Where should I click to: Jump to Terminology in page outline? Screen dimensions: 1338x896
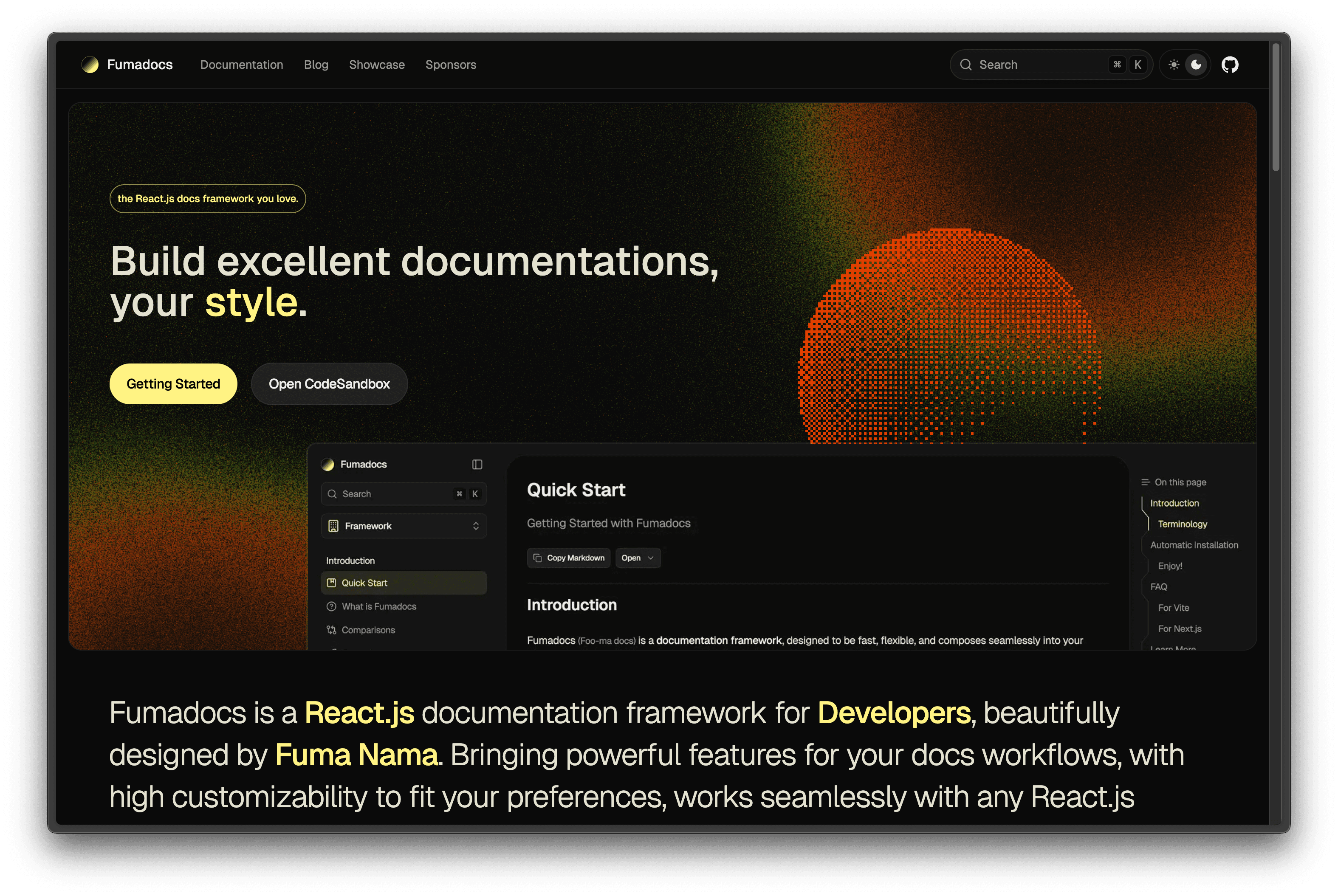(x=1182, y=524)
